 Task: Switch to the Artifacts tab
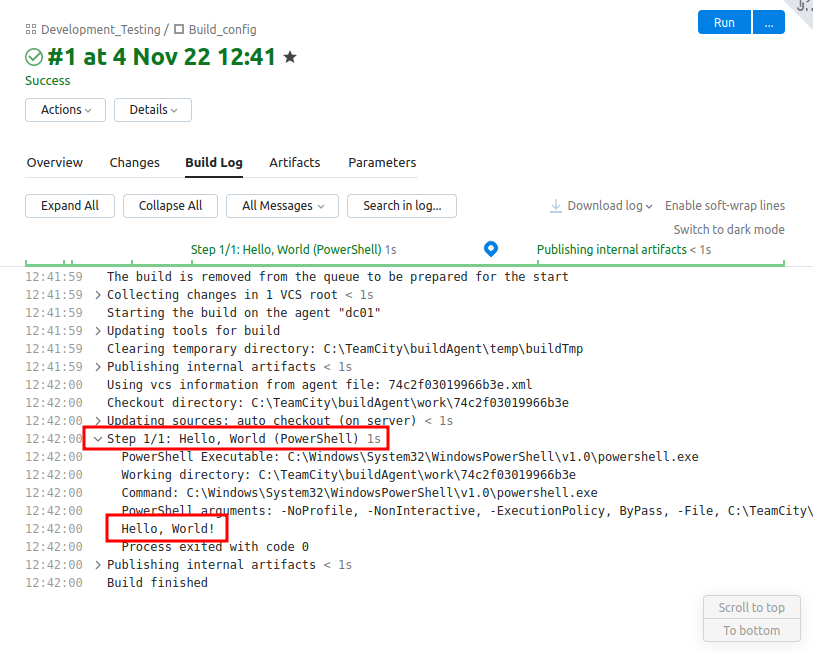pos(294,163)
